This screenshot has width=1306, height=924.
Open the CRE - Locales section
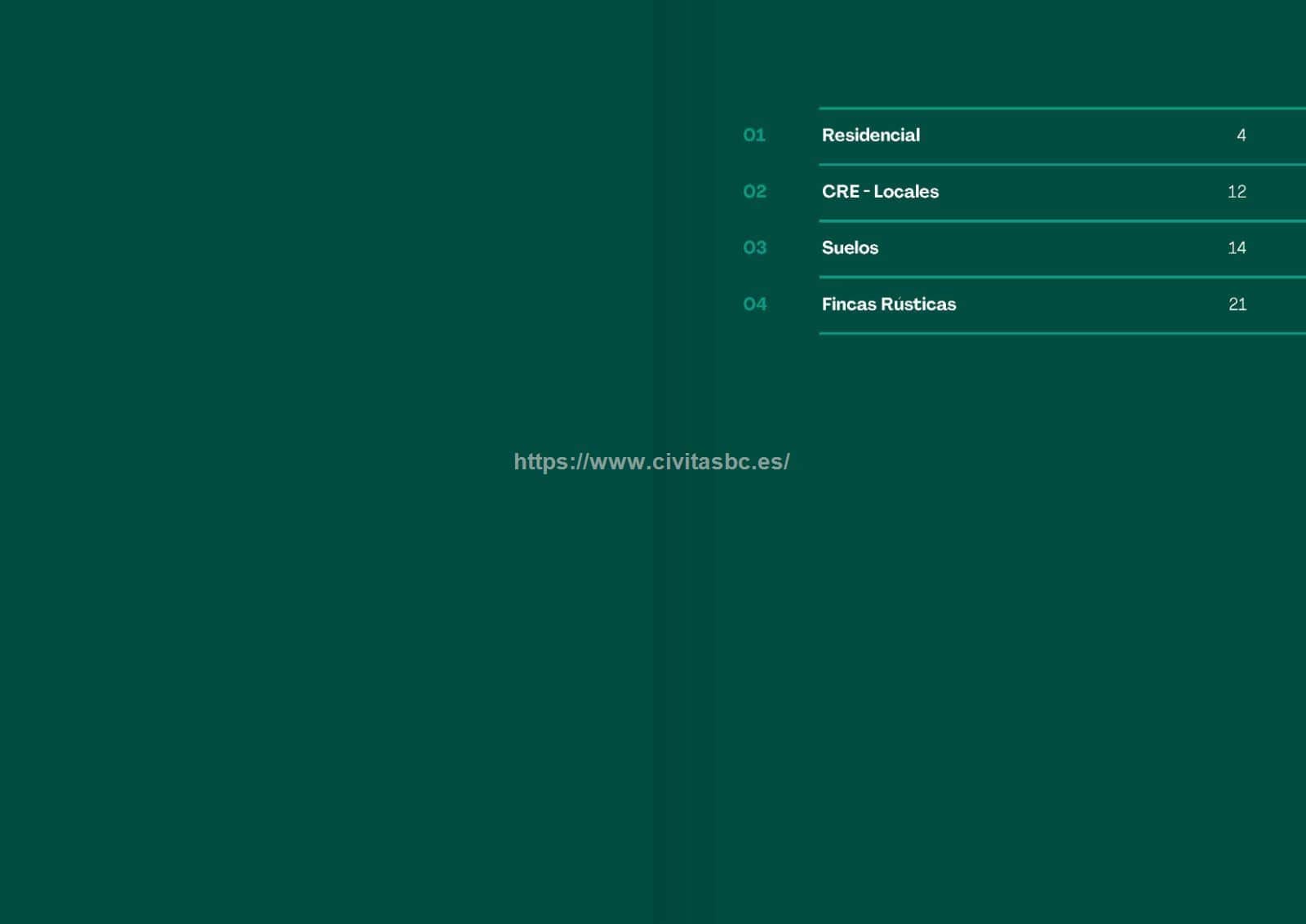pyautogui.click(x=879, y=192)
